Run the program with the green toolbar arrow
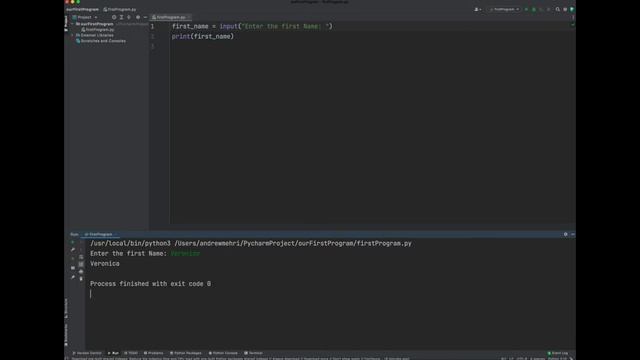This screenshot has height=360, width=640. (526, 9)
